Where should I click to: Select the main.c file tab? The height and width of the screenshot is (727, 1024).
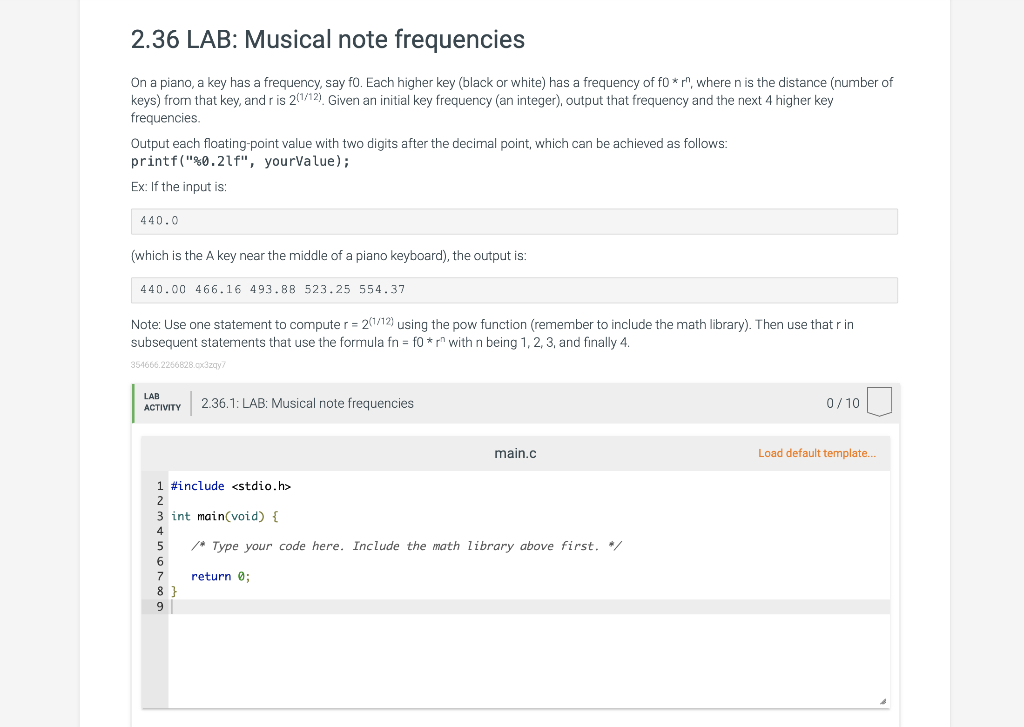tap(515, 453)
